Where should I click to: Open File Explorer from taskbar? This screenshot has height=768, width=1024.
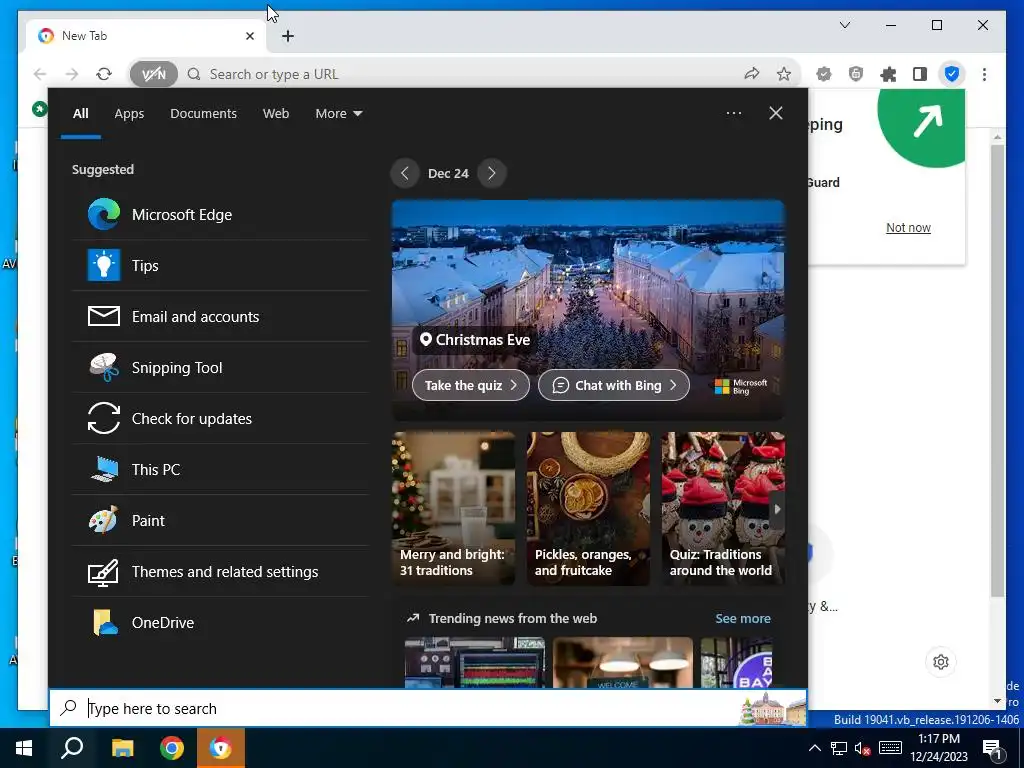(122, 748)
